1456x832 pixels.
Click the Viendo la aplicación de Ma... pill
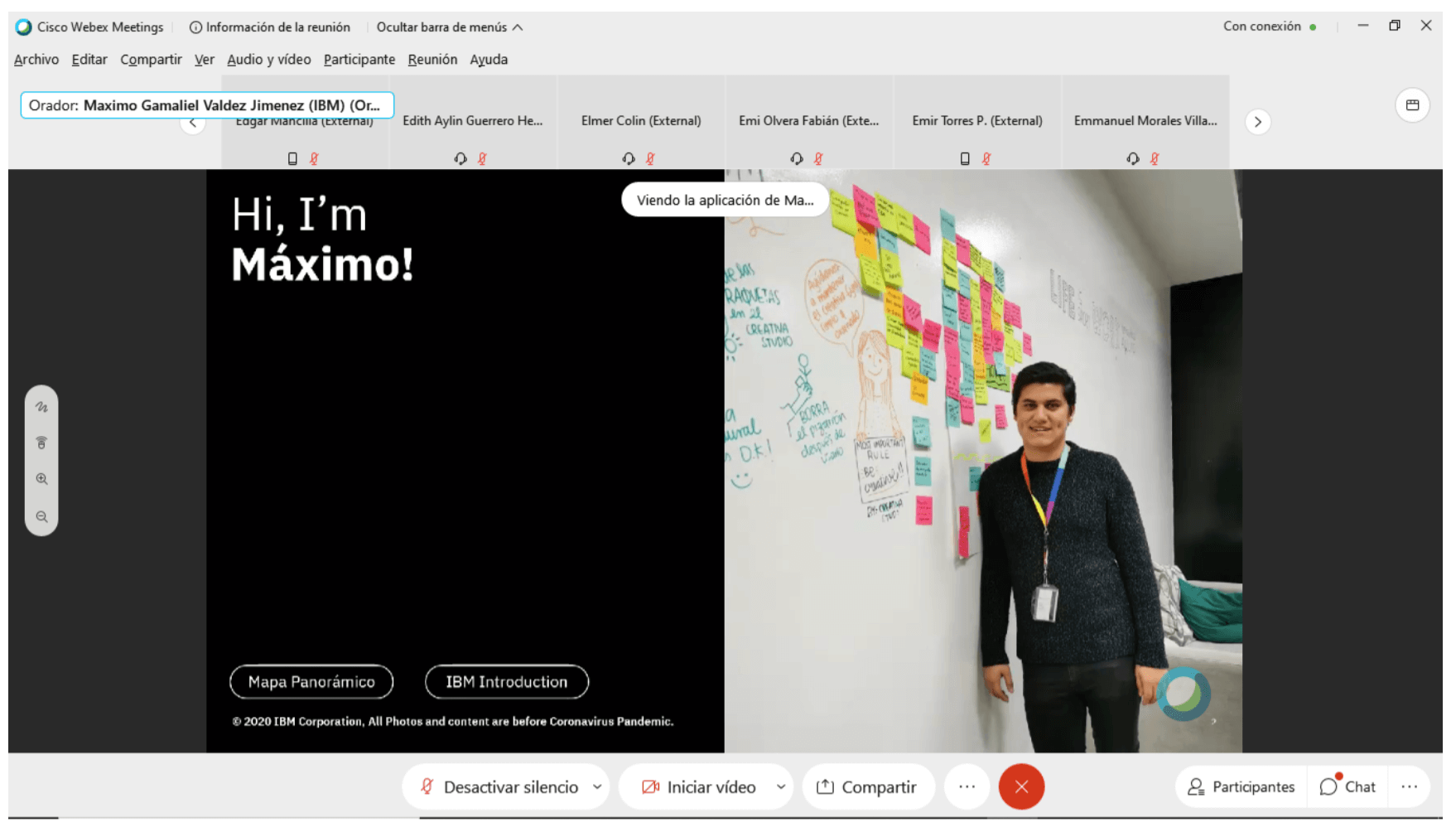(725, 200)
